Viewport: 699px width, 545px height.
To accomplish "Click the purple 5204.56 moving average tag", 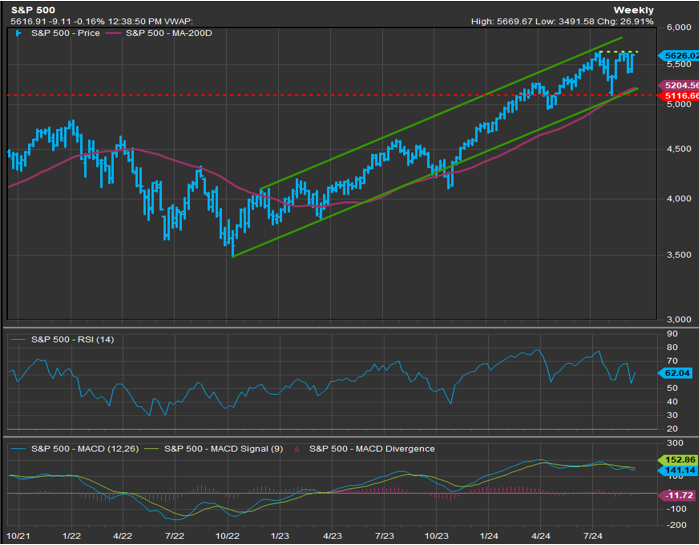I will coord(678,85).
